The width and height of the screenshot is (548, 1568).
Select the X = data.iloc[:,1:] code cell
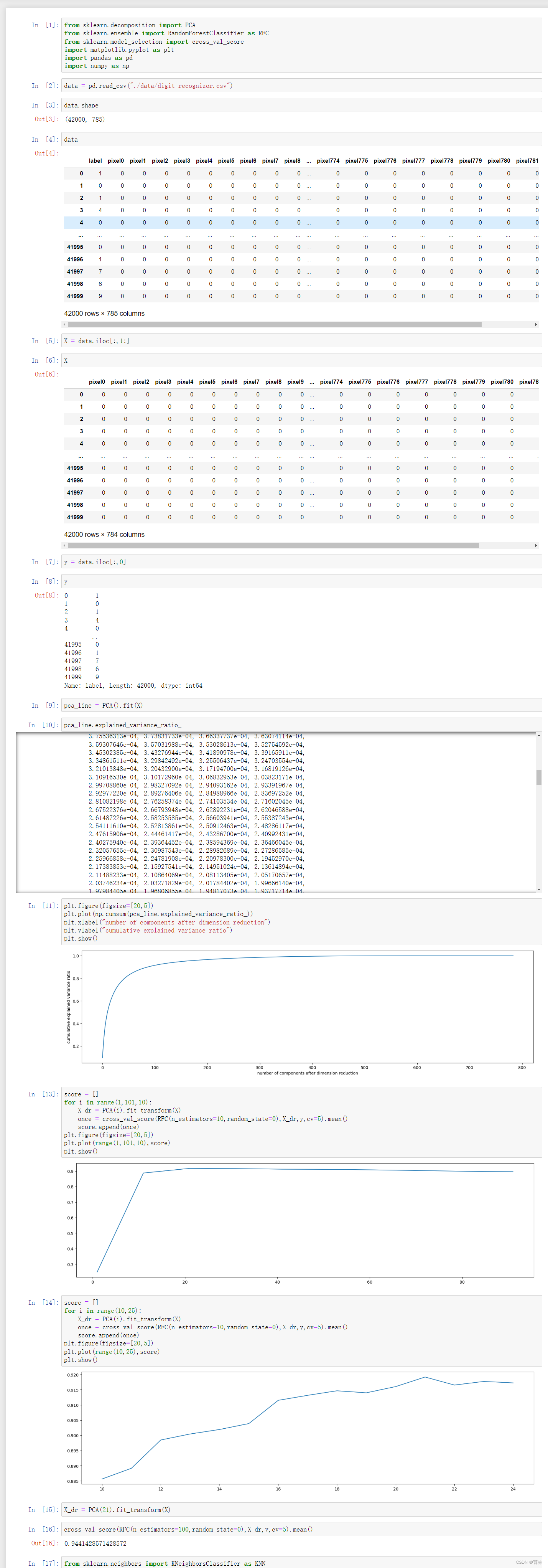coord(302,341)
